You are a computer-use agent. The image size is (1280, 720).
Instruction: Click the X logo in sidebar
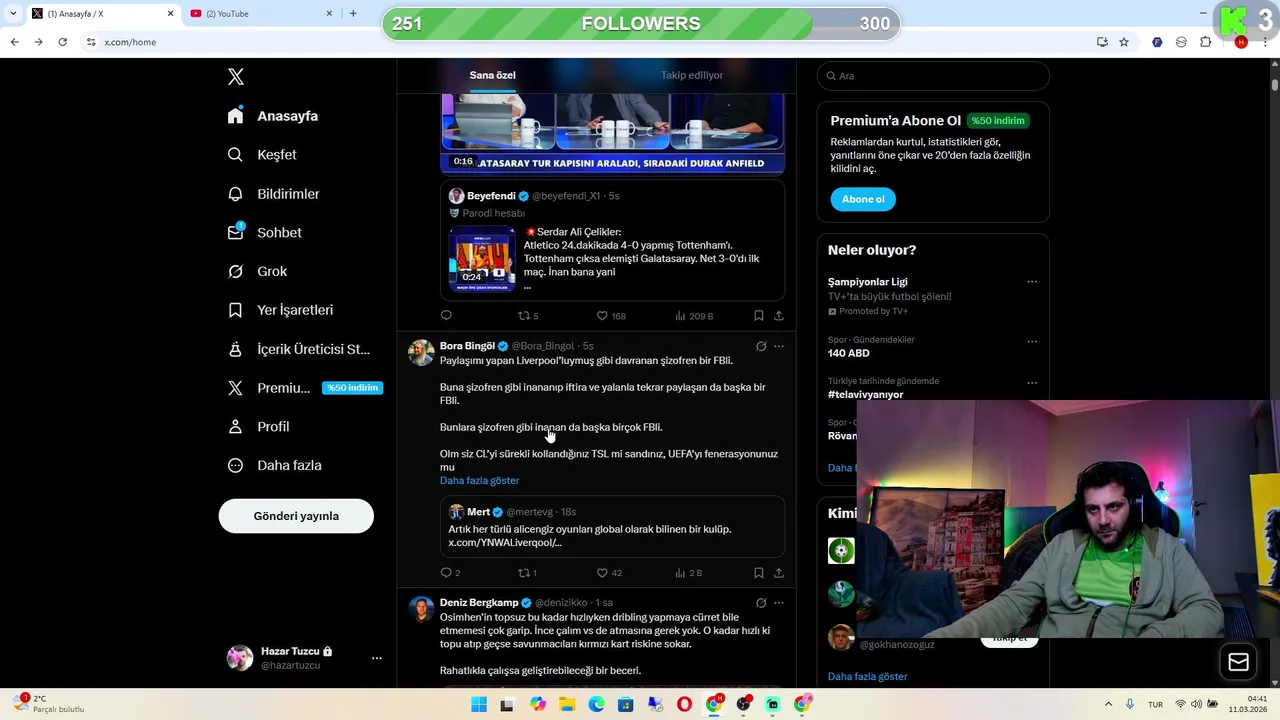click(235, 76)
